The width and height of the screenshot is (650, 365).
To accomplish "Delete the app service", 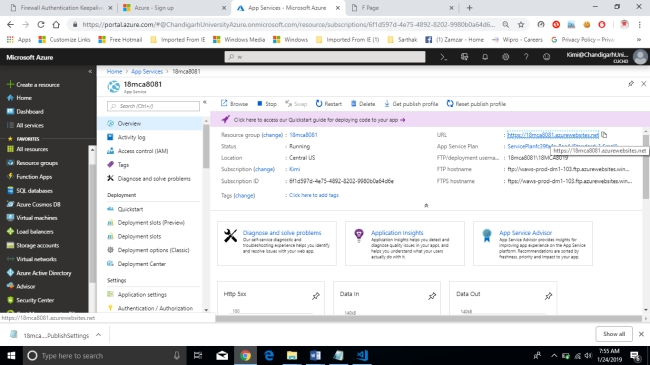I will pyautogui.click(x=363, y=104).
